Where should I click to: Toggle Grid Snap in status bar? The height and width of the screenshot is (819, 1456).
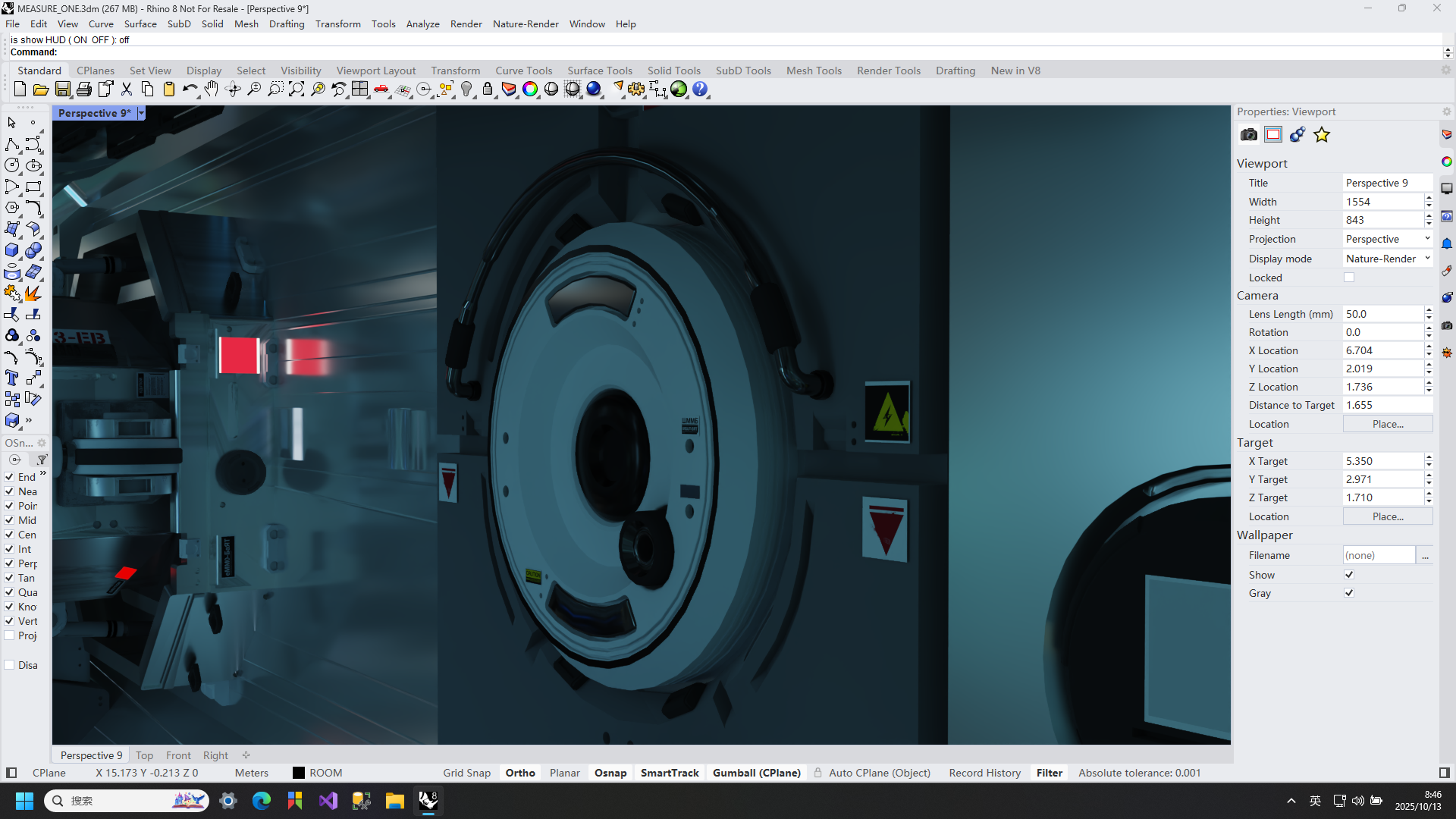pos(466,773)
